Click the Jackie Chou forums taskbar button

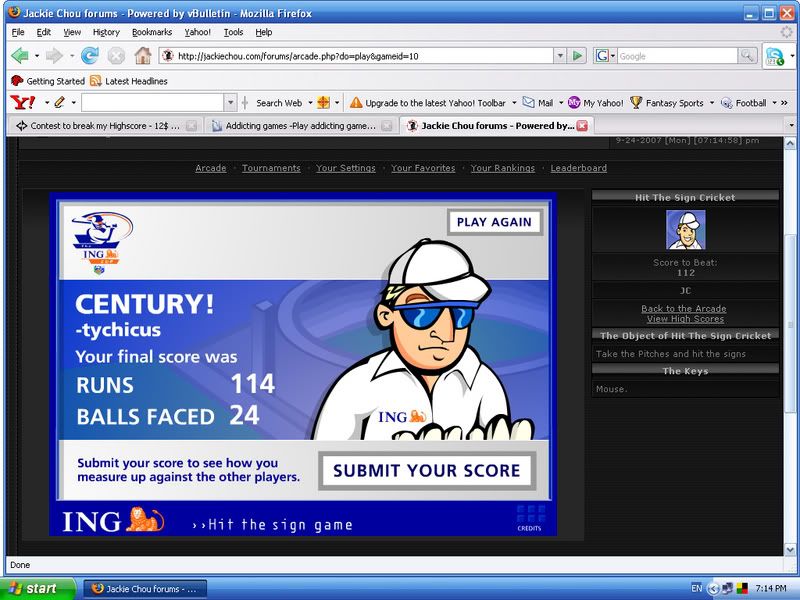point(145,589)
